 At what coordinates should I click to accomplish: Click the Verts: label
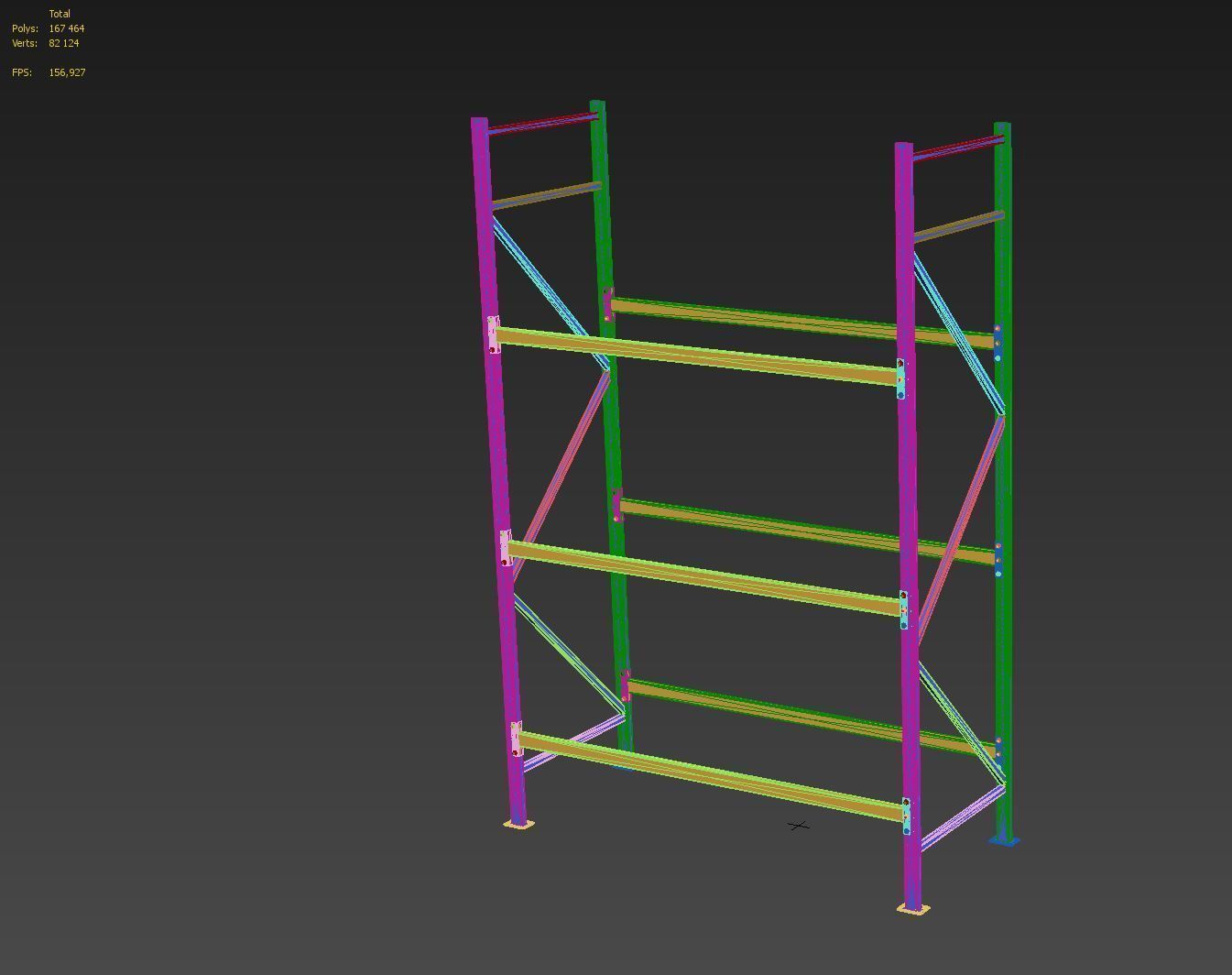[x=25, y=43]
